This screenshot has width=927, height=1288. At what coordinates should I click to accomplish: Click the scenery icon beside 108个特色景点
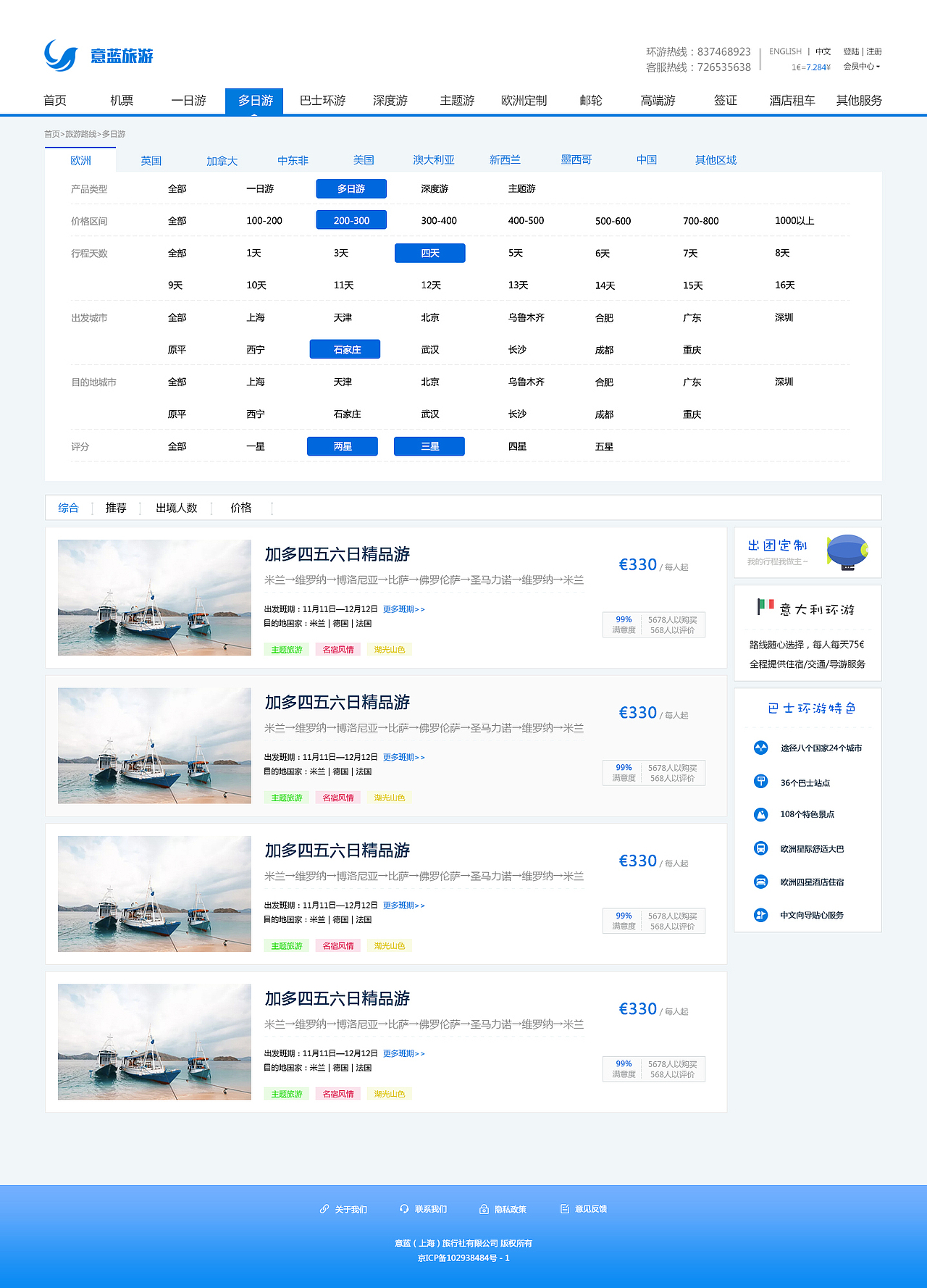click(x=760, y=814)
